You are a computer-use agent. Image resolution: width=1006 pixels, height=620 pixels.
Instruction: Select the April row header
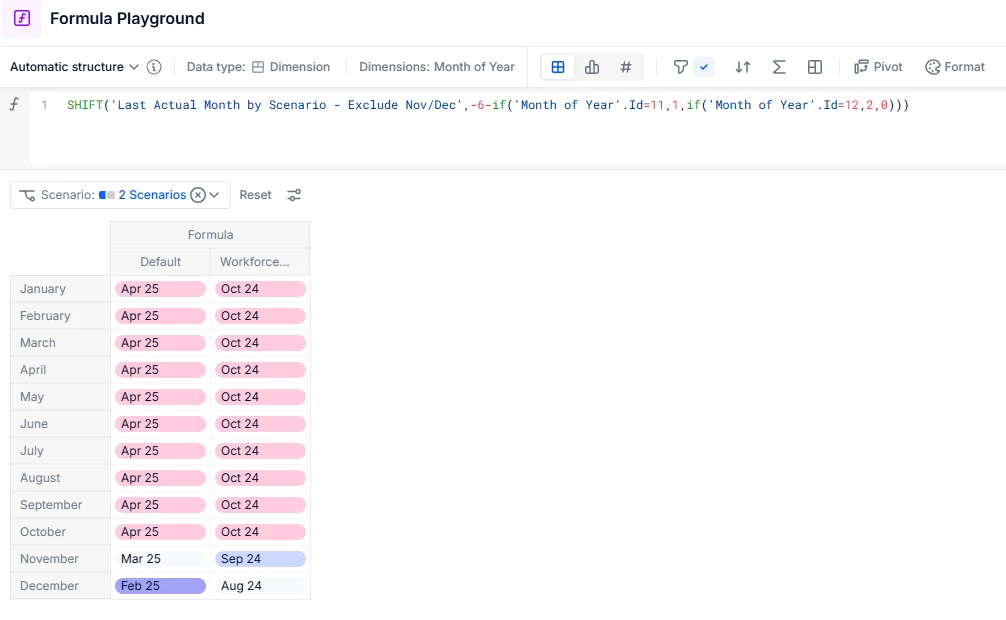click(60, 370)
